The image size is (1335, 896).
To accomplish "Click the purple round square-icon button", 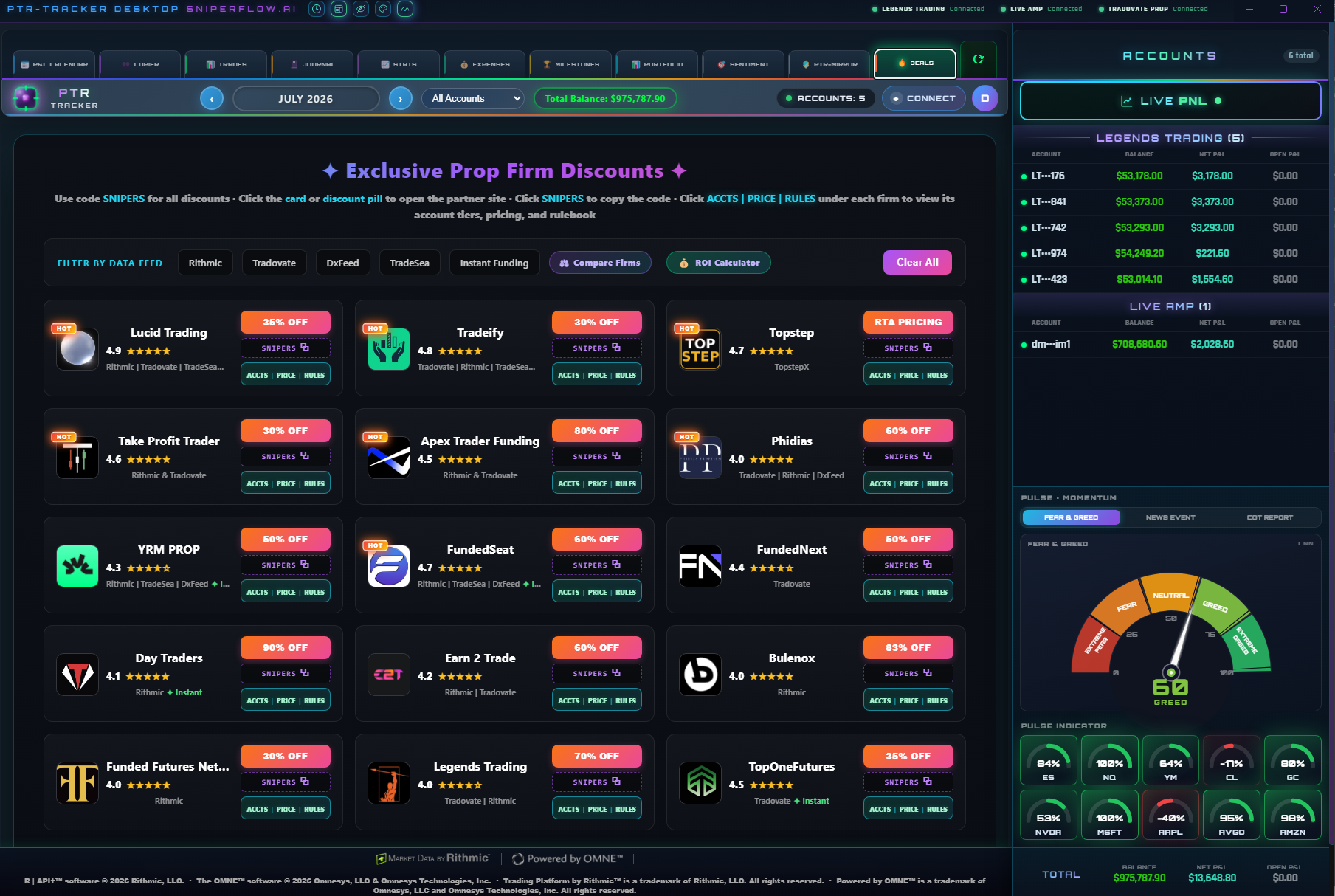I will tap(984, 98).
